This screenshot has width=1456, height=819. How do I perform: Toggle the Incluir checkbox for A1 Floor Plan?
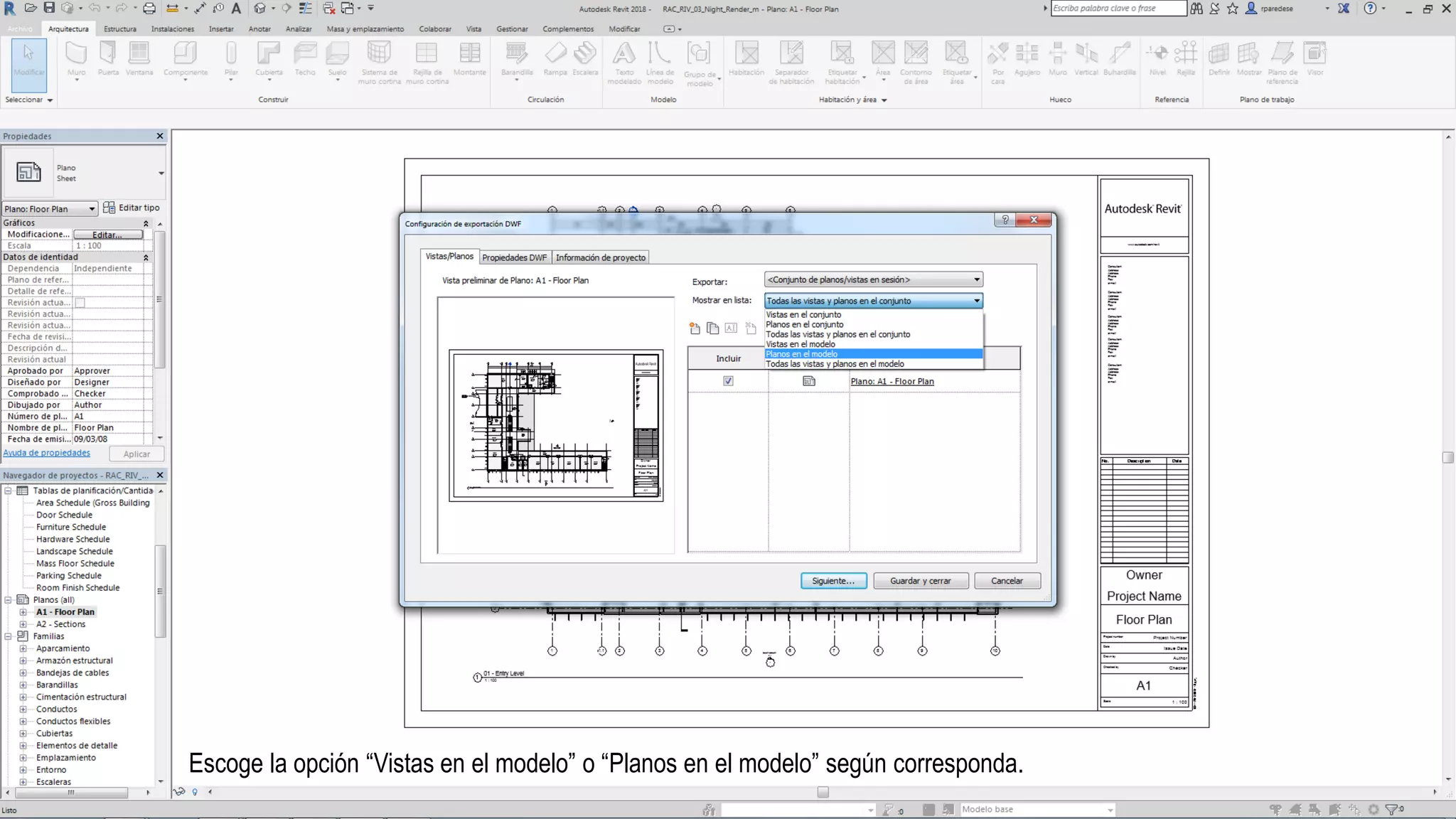click(x=728, y=381)
